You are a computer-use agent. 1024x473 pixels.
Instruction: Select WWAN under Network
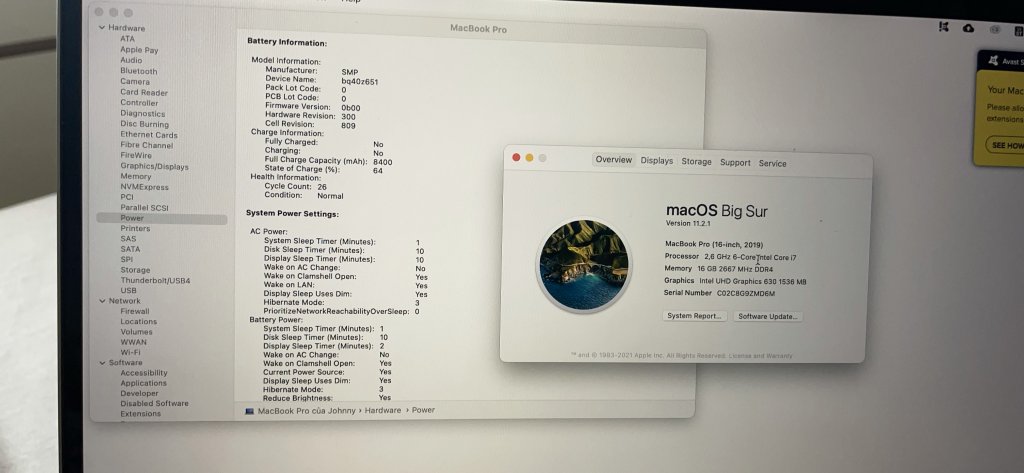pyautogui.click(x=133, y=342)
